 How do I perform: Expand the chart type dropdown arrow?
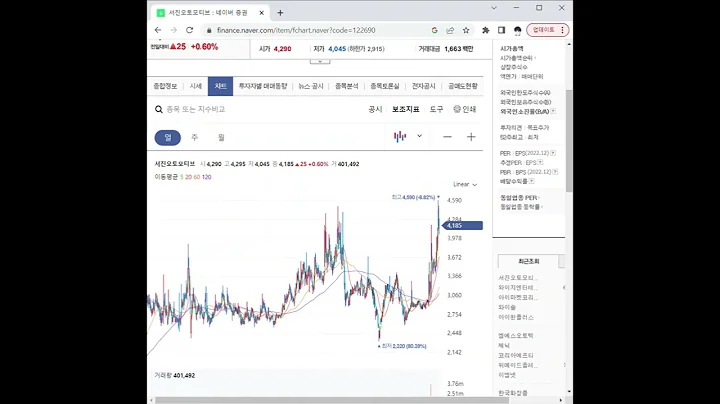419,136
